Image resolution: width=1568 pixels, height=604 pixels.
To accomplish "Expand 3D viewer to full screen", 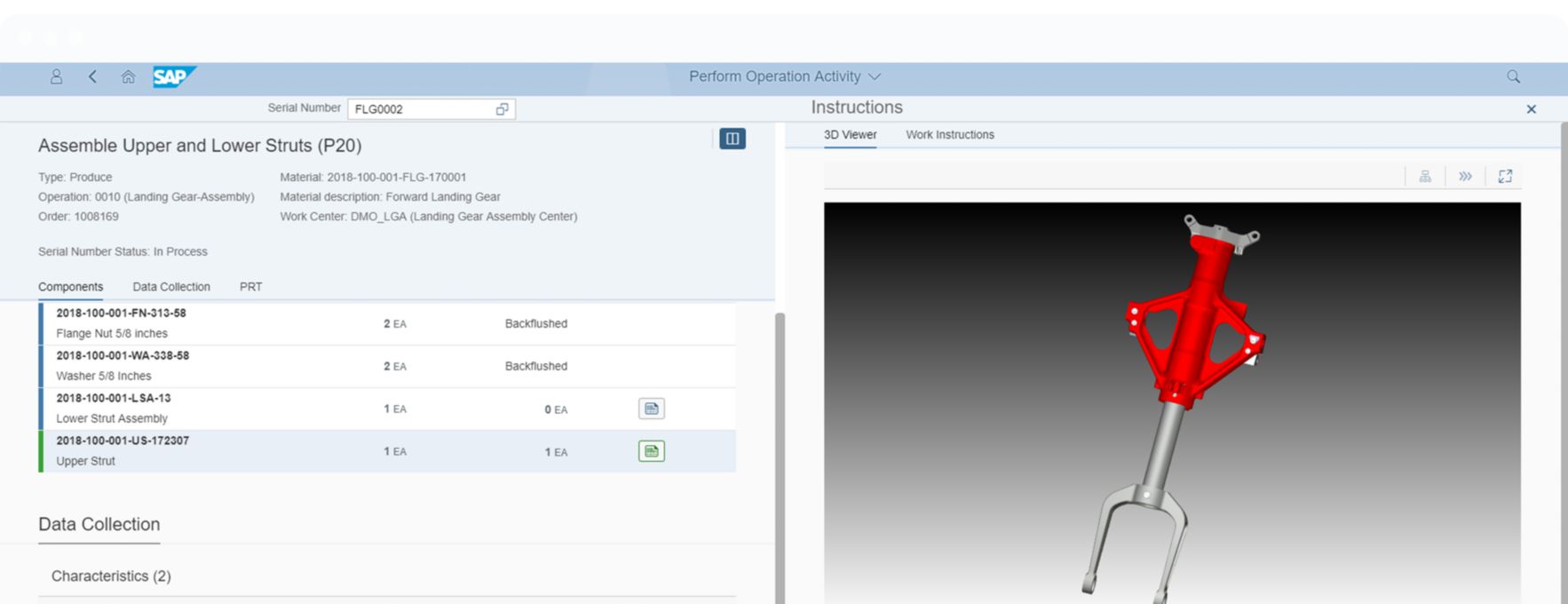I will coord(1505,177).
